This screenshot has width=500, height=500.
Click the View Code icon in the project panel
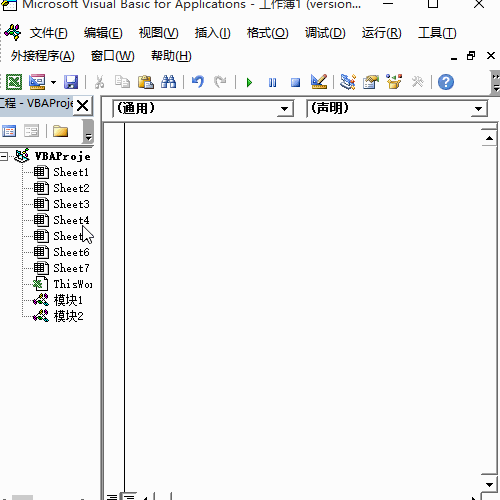coord(9,131)
